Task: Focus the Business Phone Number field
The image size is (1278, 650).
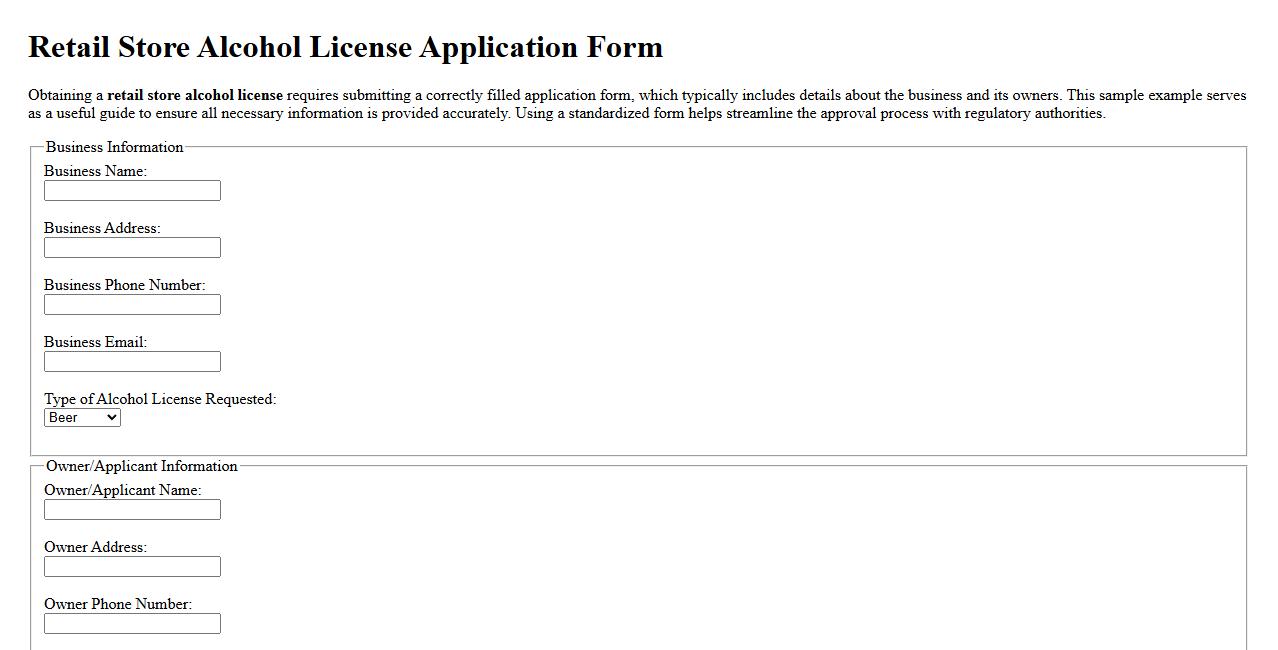Action: pyautogui.click(x=132, y=304)
